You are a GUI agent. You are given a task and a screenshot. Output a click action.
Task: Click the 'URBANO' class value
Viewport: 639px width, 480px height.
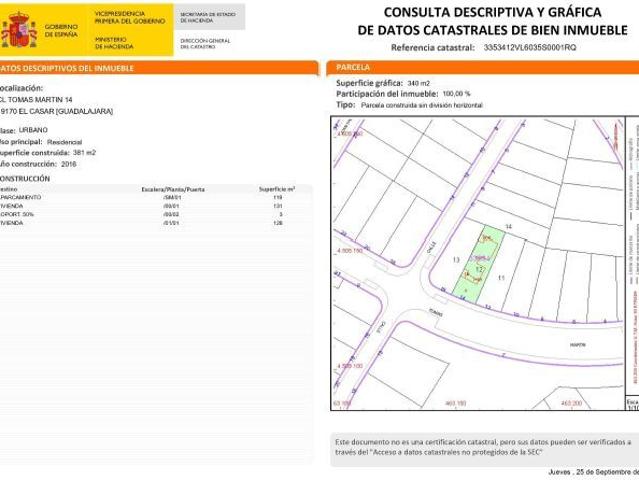(33, 130)
